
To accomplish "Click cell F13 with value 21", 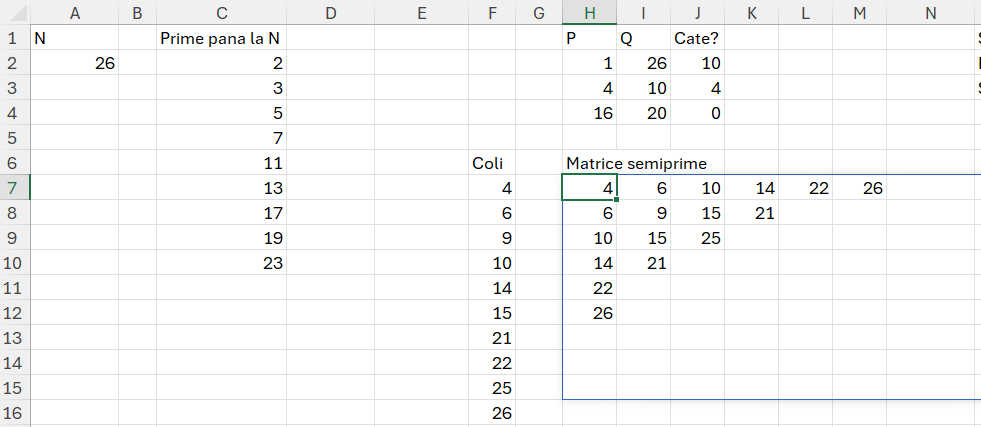I will point(493,338).
